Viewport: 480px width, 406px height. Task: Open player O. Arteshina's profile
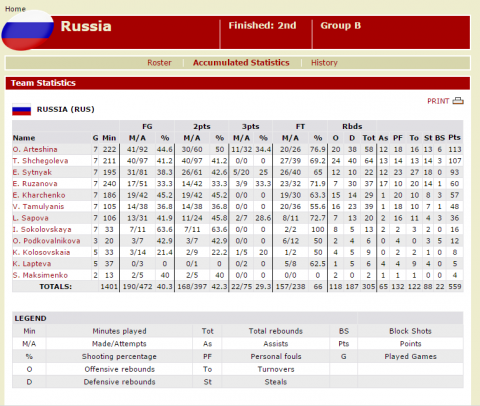pyautogui.click(x=35, y=149)
